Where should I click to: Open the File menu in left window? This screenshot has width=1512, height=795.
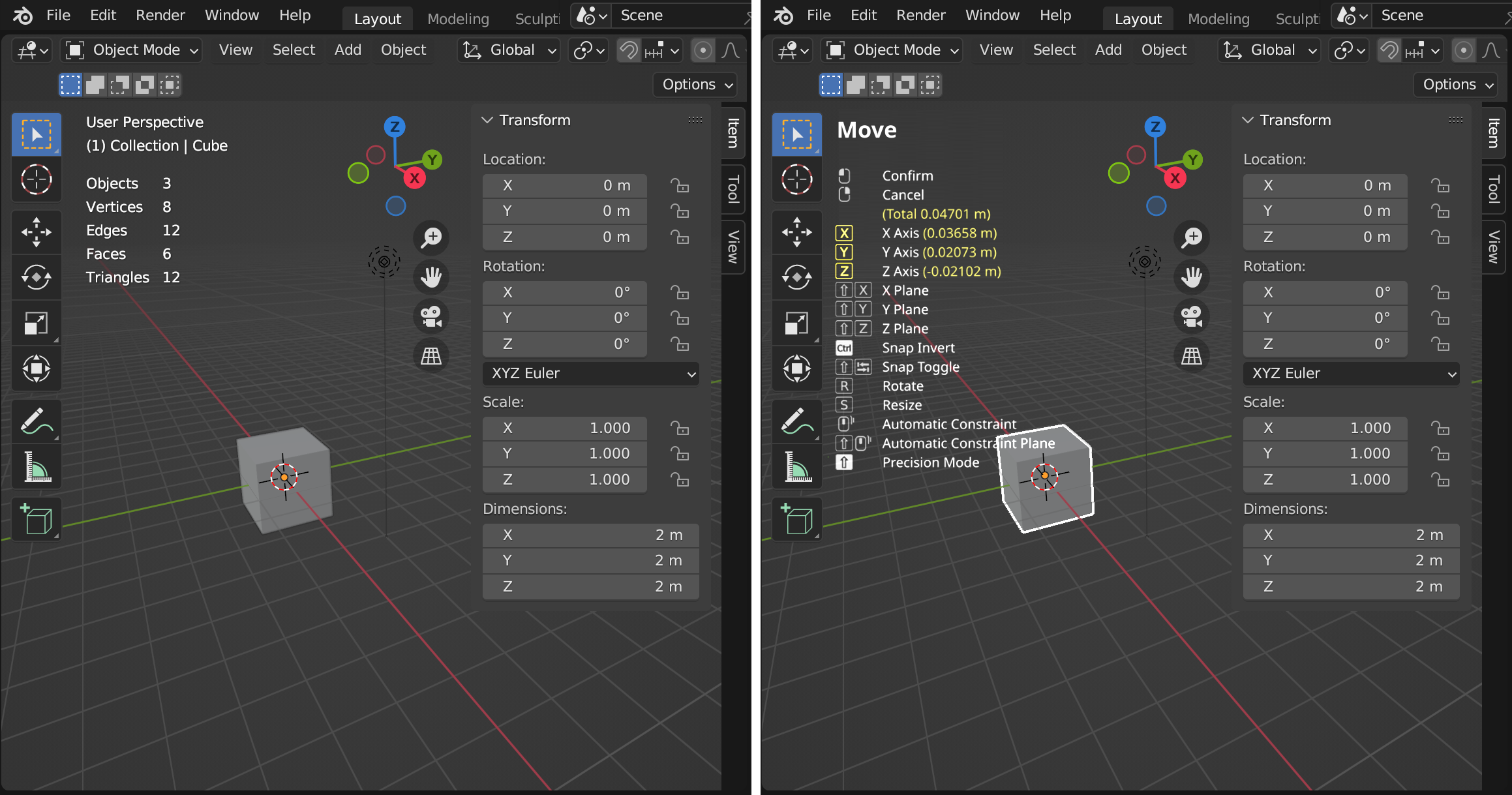(58, 15)
